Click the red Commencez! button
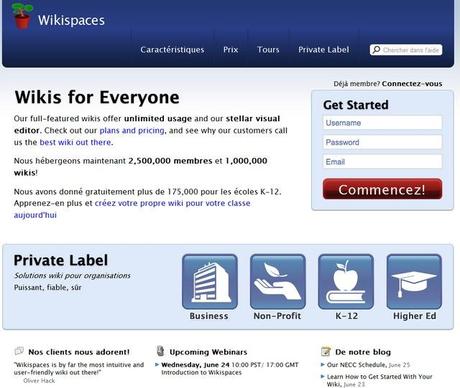Screen dimensions: 460x388 pyautogui.click(x=382, y=189)
